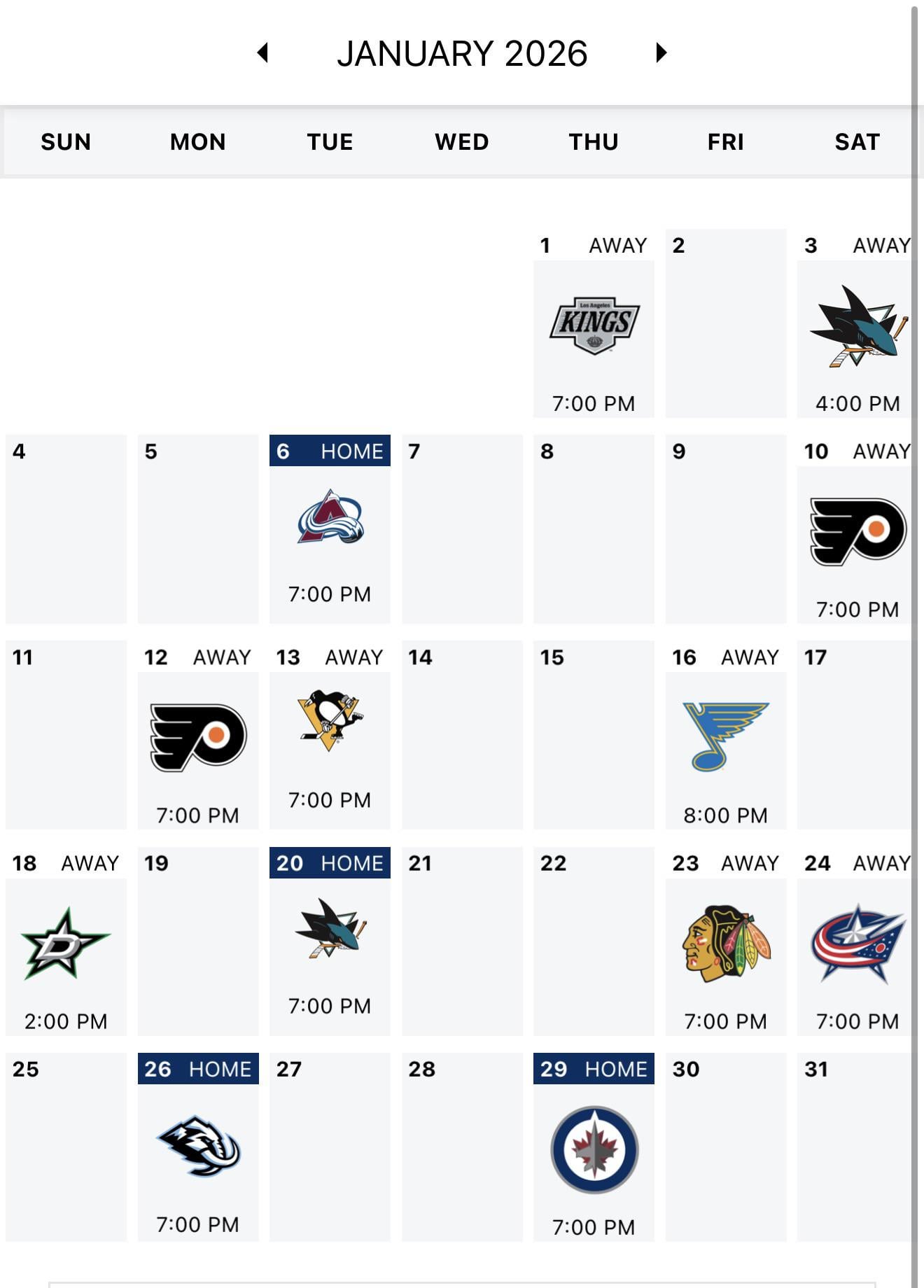Screen dimensions: 924x1288
Task: Click the Jets logo on January 29
Action: 594,1149
